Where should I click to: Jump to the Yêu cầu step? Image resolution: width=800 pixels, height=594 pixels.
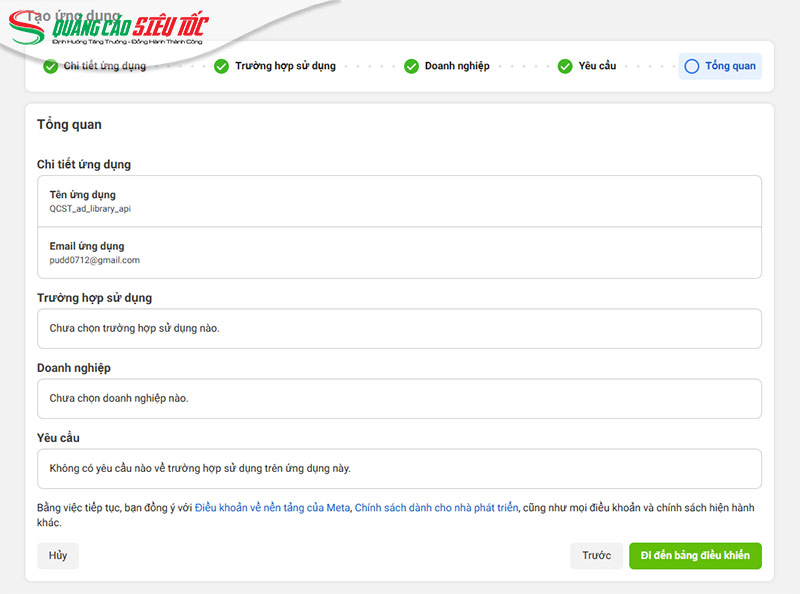click(597, 67)
